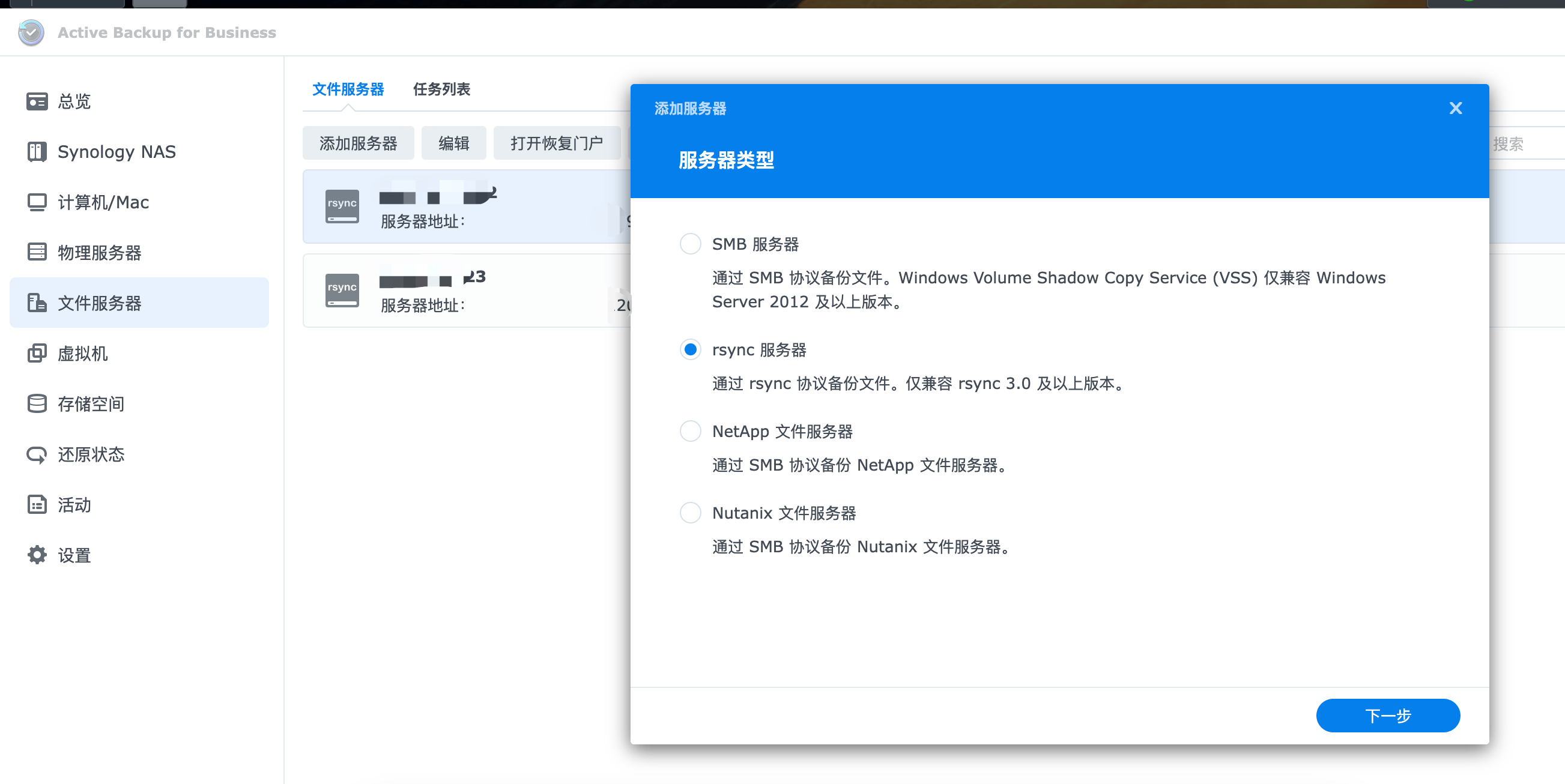Viewport: 1565px width, 784px height.
Task: Click the Nutanix 文件服务器 label text
Action: 784,513
